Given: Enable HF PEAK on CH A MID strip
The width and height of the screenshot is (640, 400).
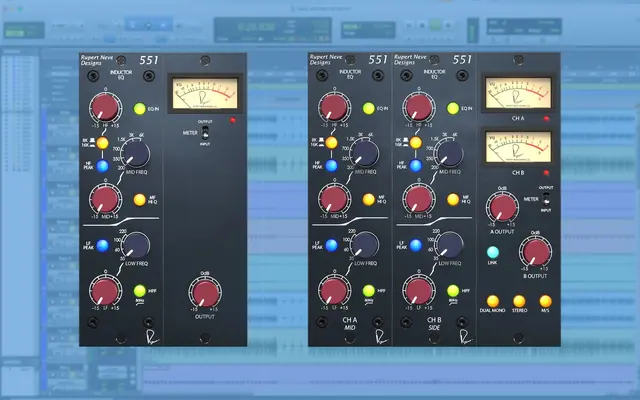Looking at the screenshot, I should coord(331,166).
